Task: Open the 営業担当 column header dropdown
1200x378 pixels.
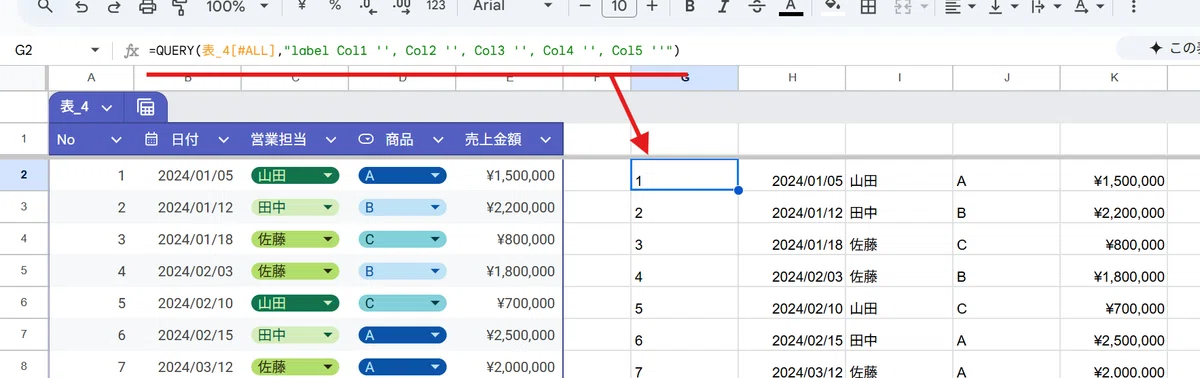Action: click(330, 140)
